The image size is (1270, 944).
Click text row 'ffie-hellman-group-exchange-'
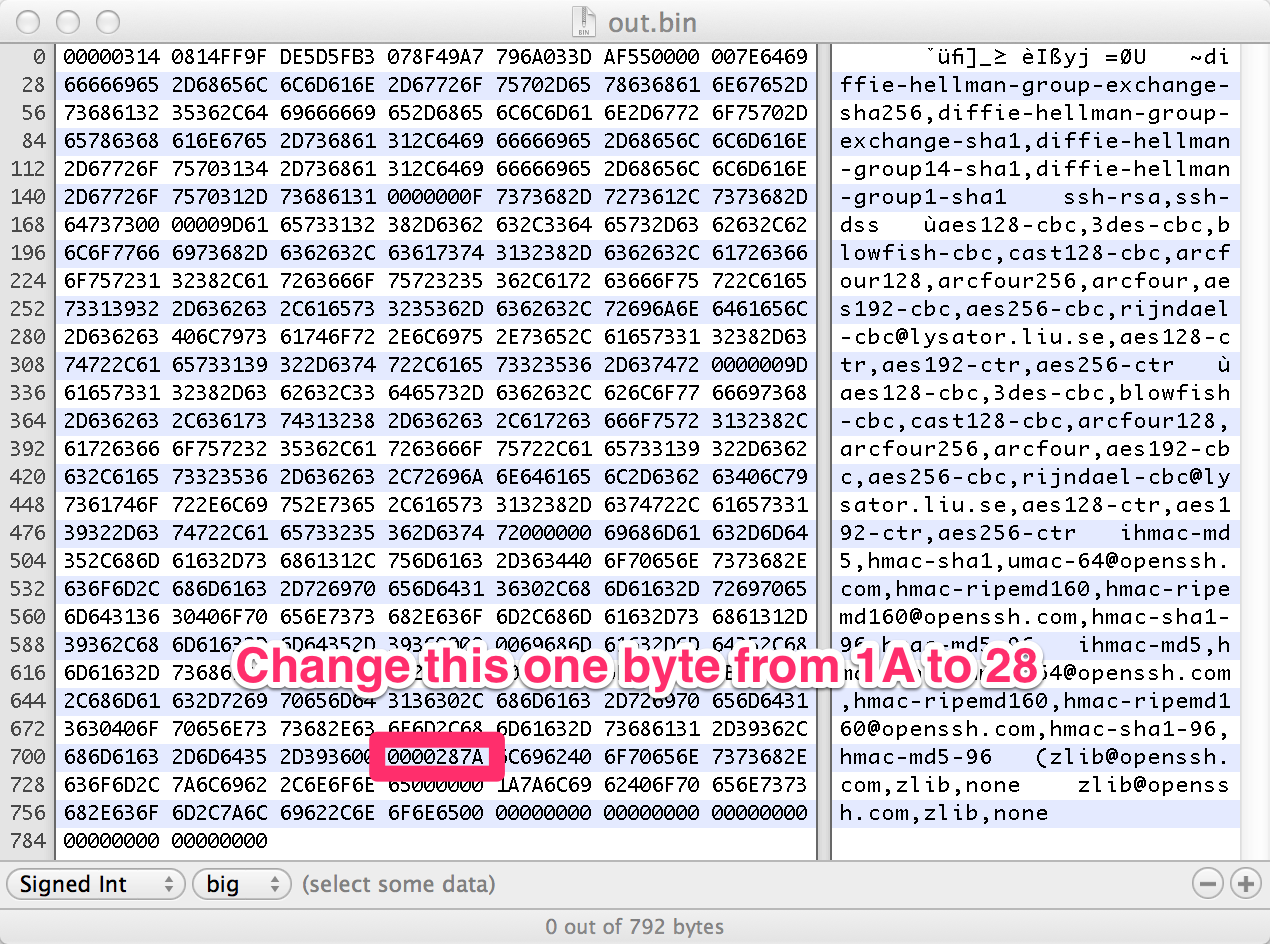click(x=1034, y=85)
